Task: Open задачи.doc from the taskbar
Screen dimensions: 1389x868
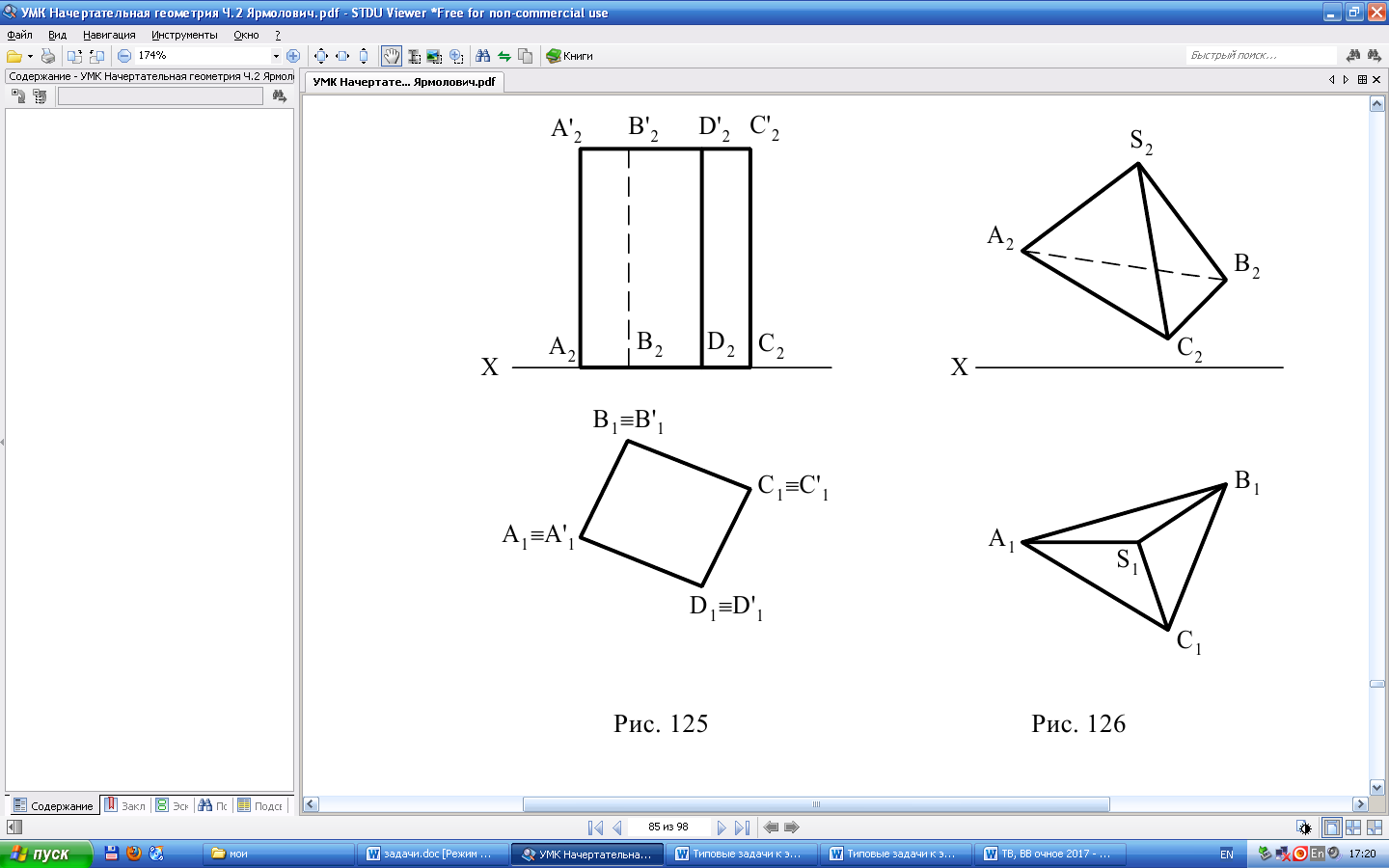Action: [x=430, y=854]
